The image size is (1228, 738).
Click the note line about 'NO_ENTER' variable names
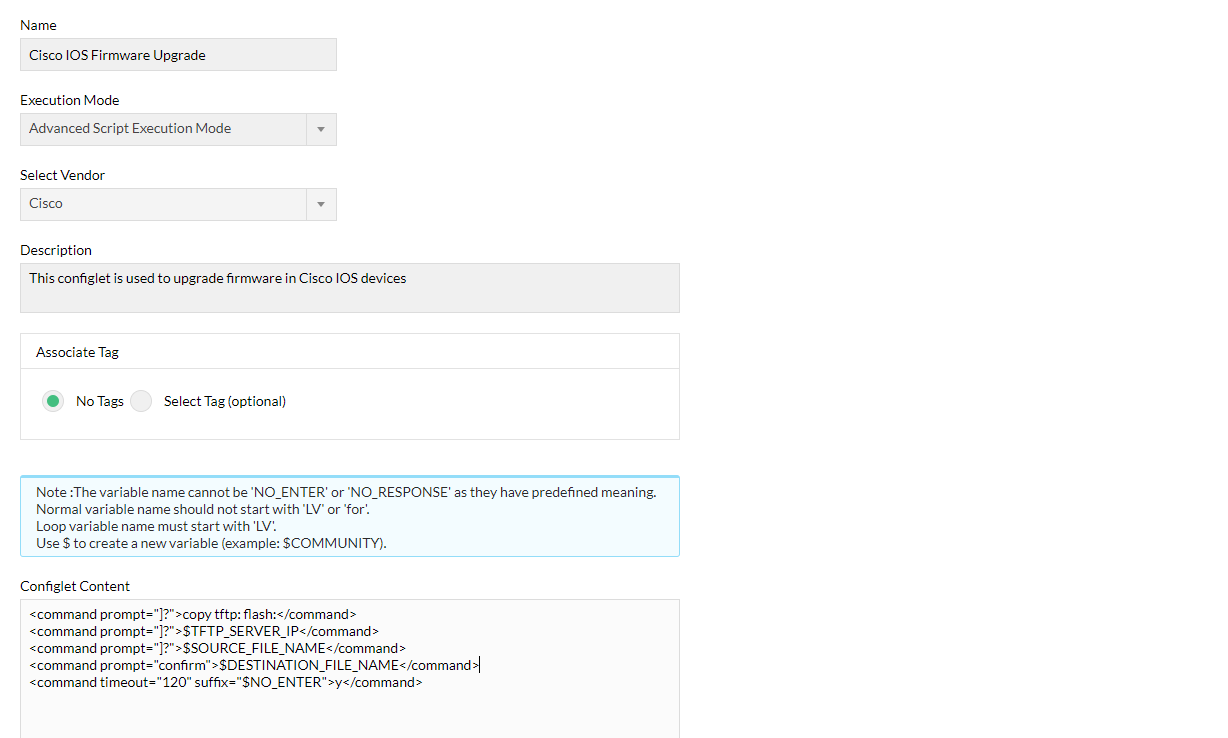point(346,492)
